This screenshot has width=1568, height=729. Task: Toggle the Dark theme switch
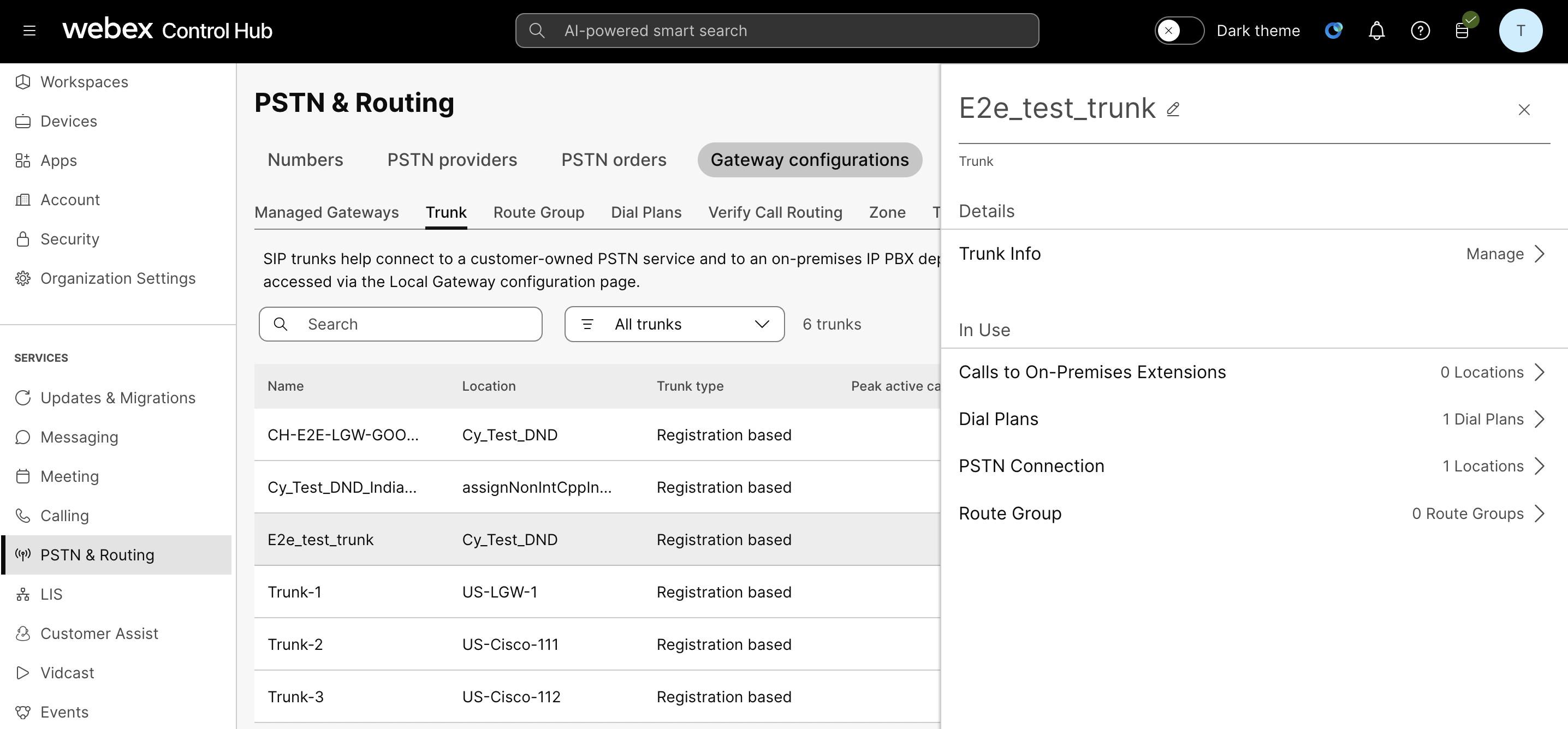click(x=1178, y=31)
